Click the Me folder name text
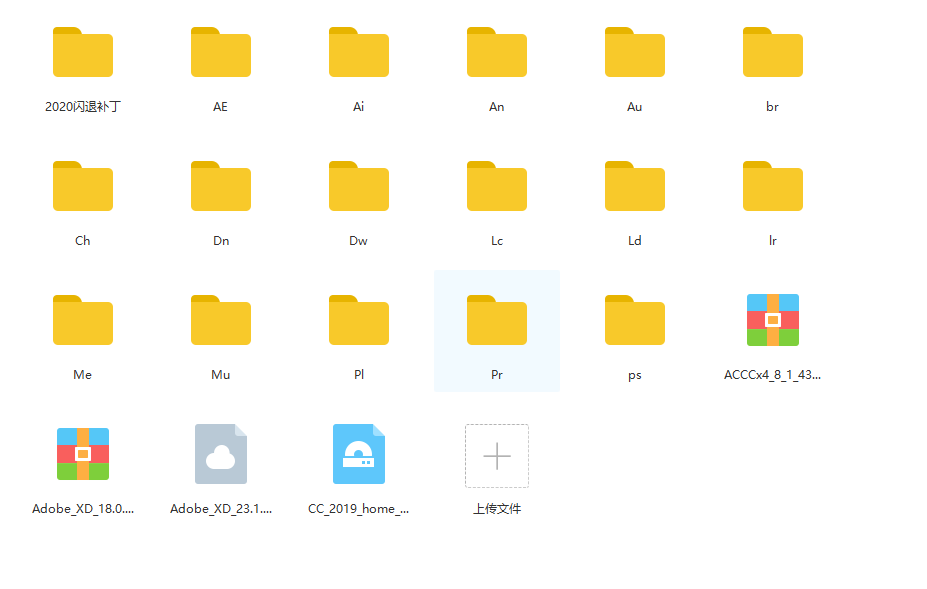 click(x=82, y=375)
